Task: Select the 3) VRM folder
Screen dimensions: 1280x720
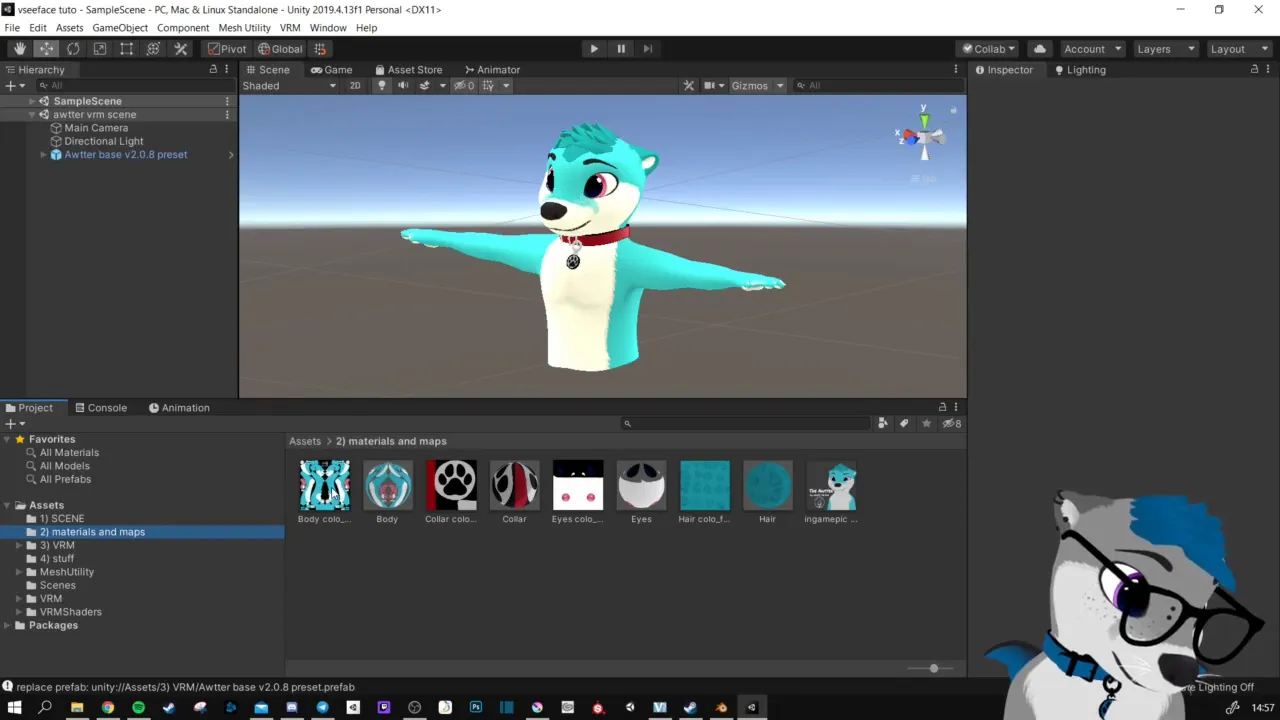Action: point(57,546)
